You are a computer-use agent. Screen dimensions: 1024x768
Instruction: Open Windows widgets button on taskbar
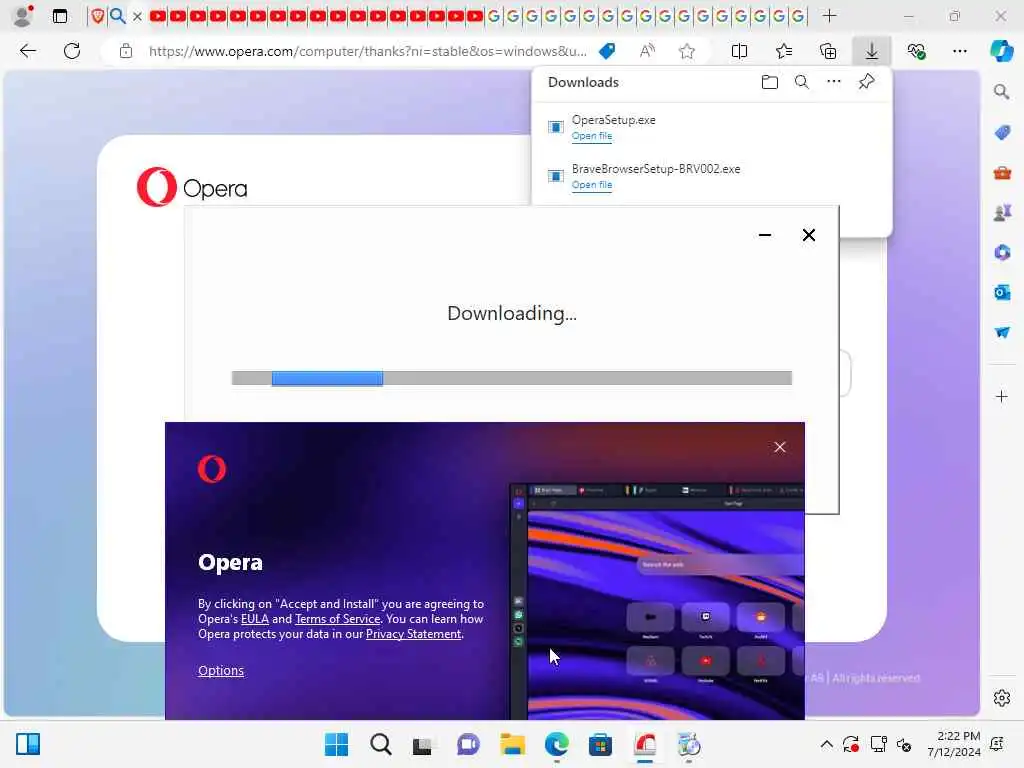tap(28, 744)
